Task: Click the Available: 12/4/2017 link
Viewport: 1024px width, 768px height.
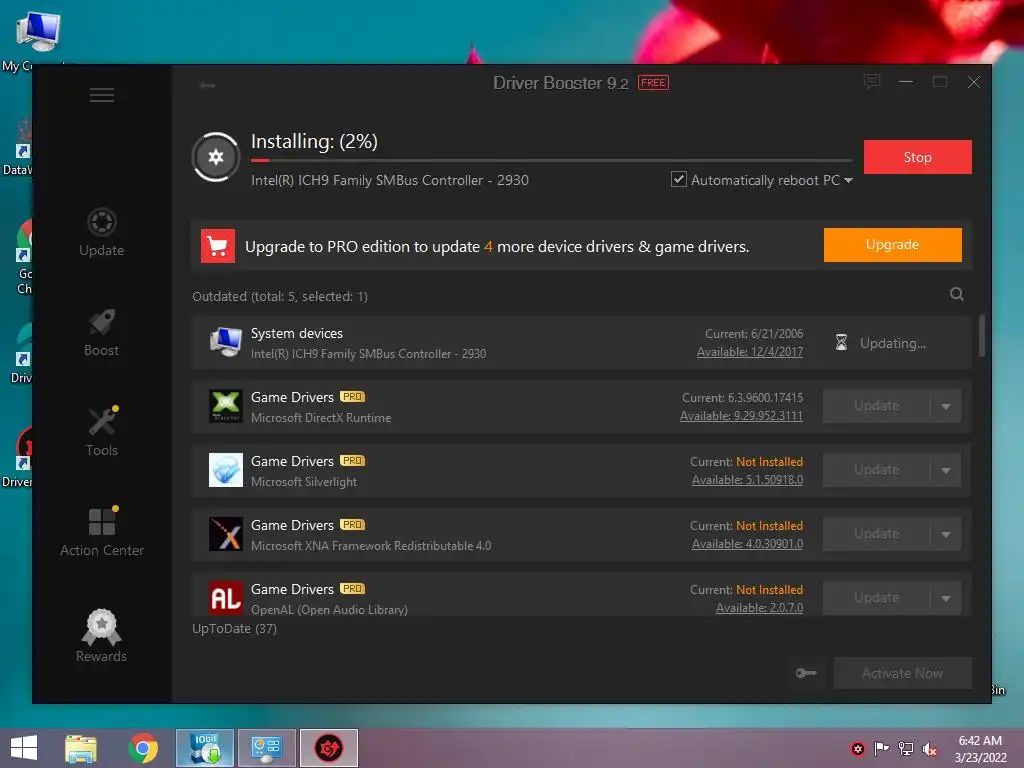Action: pos(750,352)
